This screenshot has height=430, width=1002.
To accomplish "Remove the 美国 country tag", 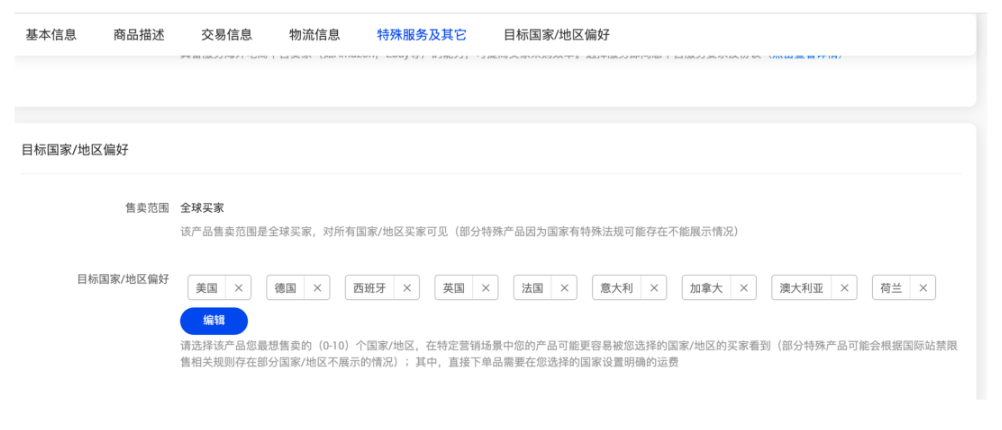I will point(238,288).
